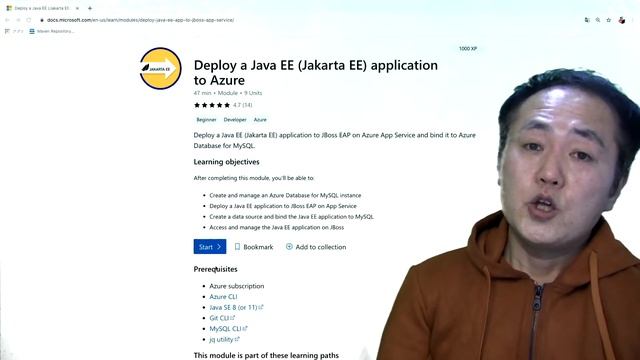Click 'Create and manage an Azure Database' bullet

pyautogui.click(x=285, y=196)
